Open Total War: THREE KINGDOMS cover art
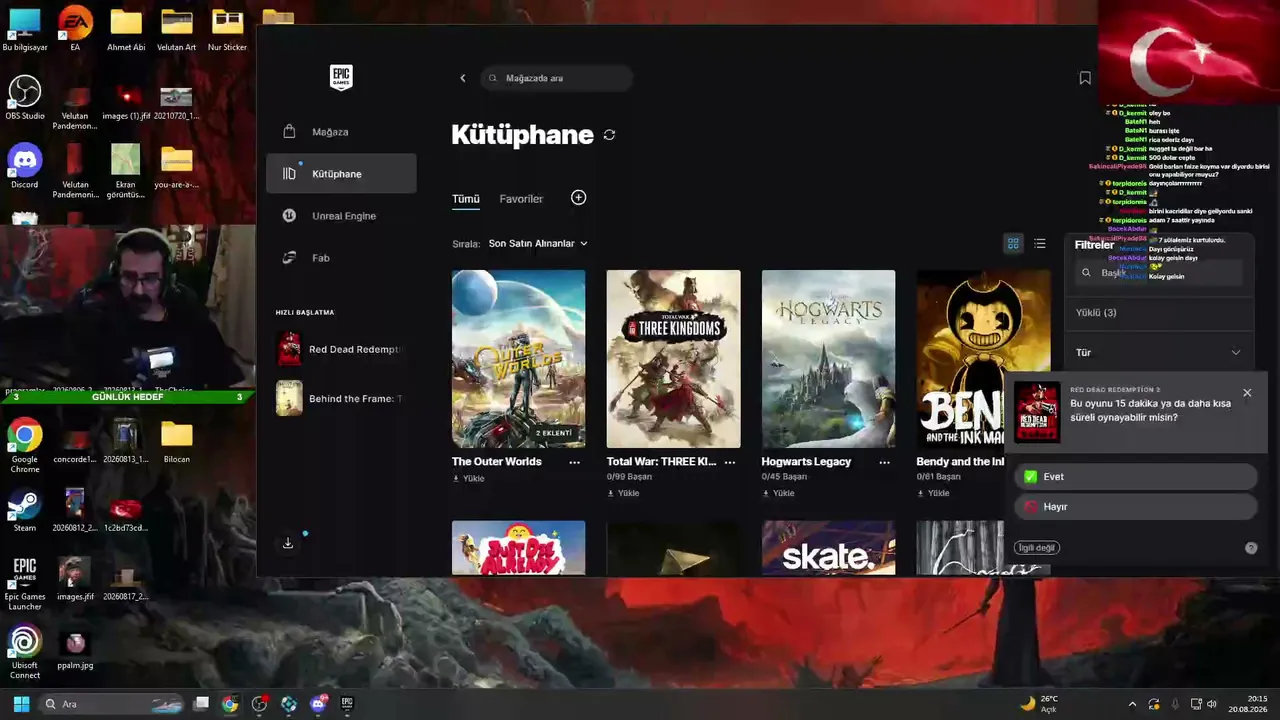The height and width of the screenshot is (720, 1280). [674, 359]
